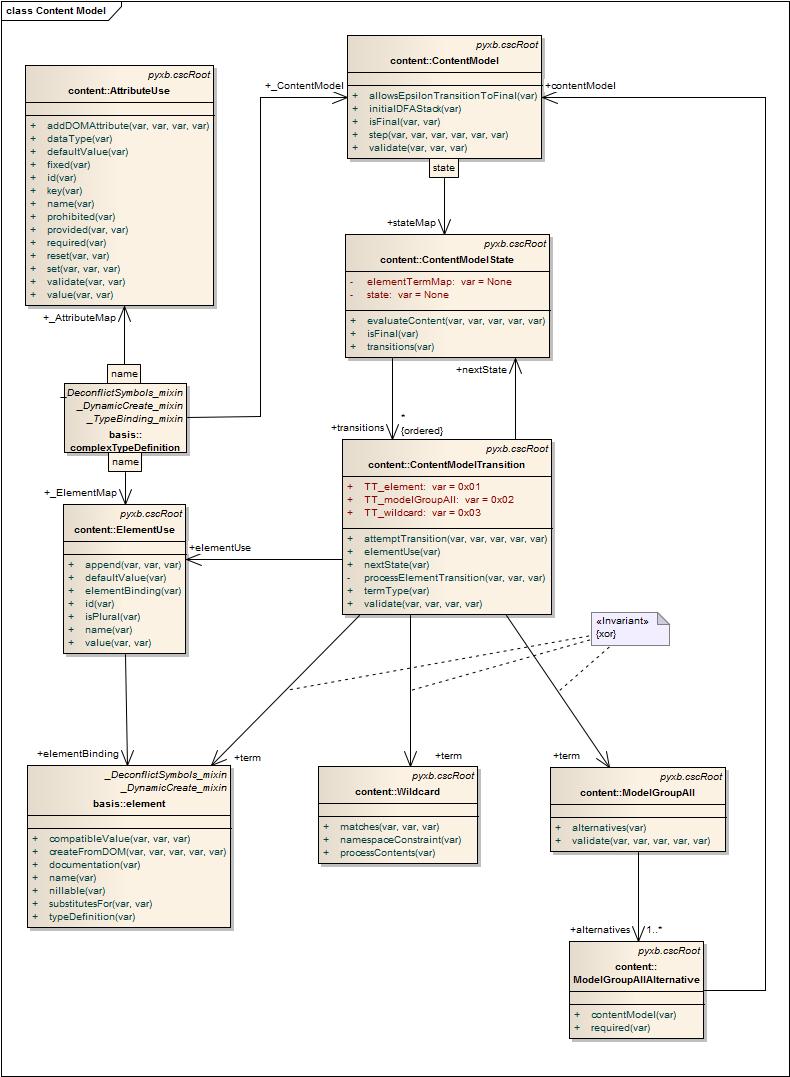Screen dimensions: 790x1077
Task: Click the +stateMap role label
Action: coord(411,223)
